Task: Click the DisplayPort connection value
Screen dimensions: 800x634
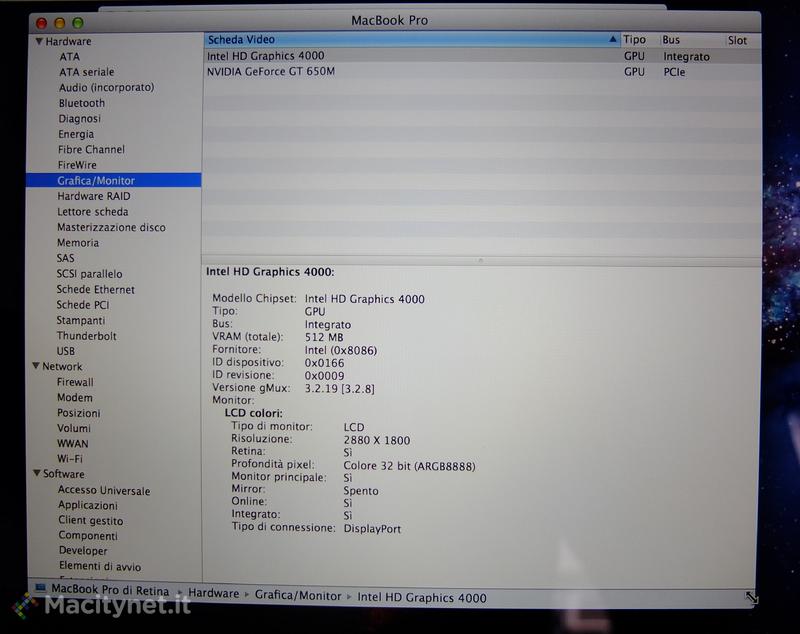Action: pyautogui.click(x=372, y=529)
